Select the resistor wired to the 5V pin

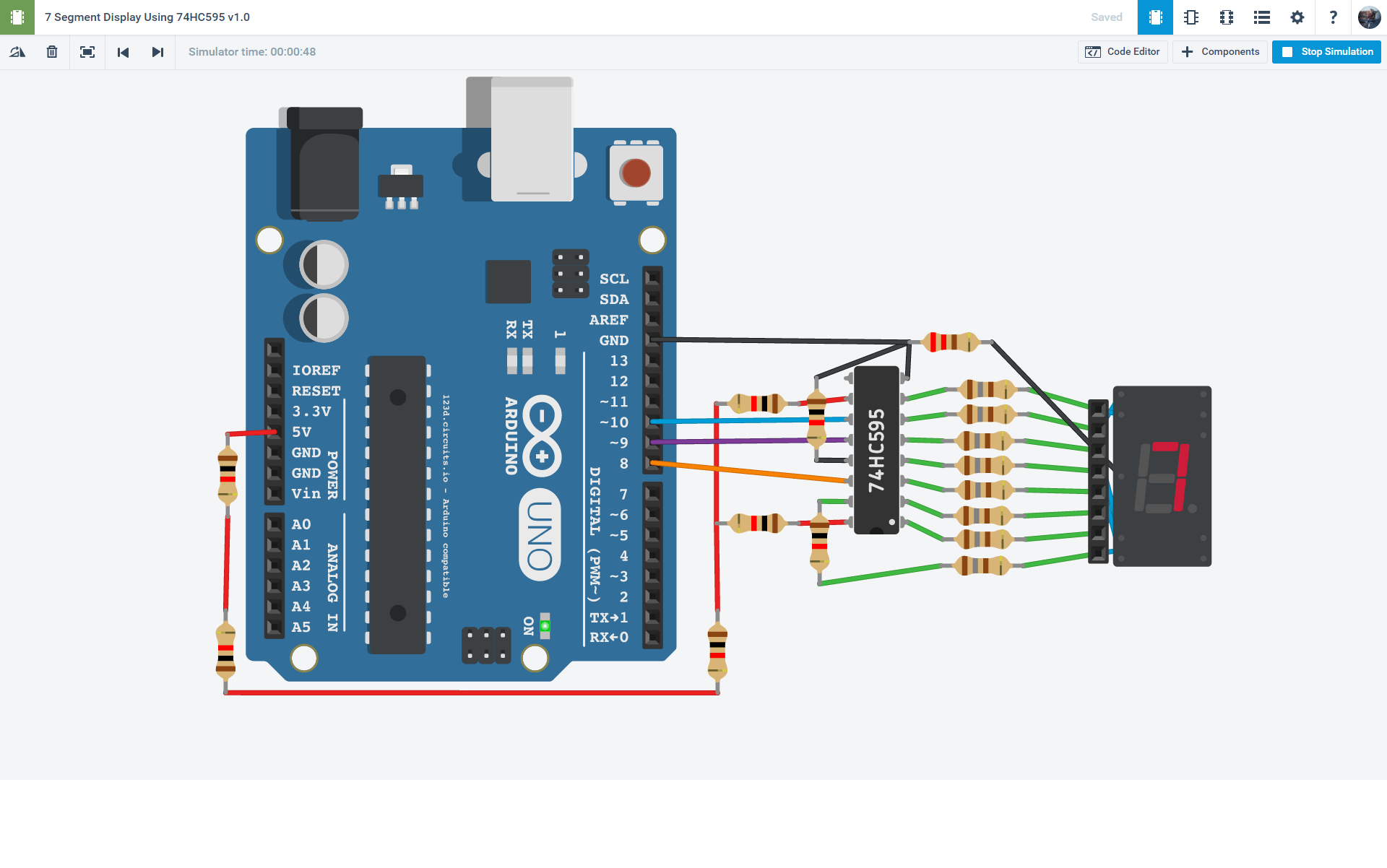tap(228, 474)
